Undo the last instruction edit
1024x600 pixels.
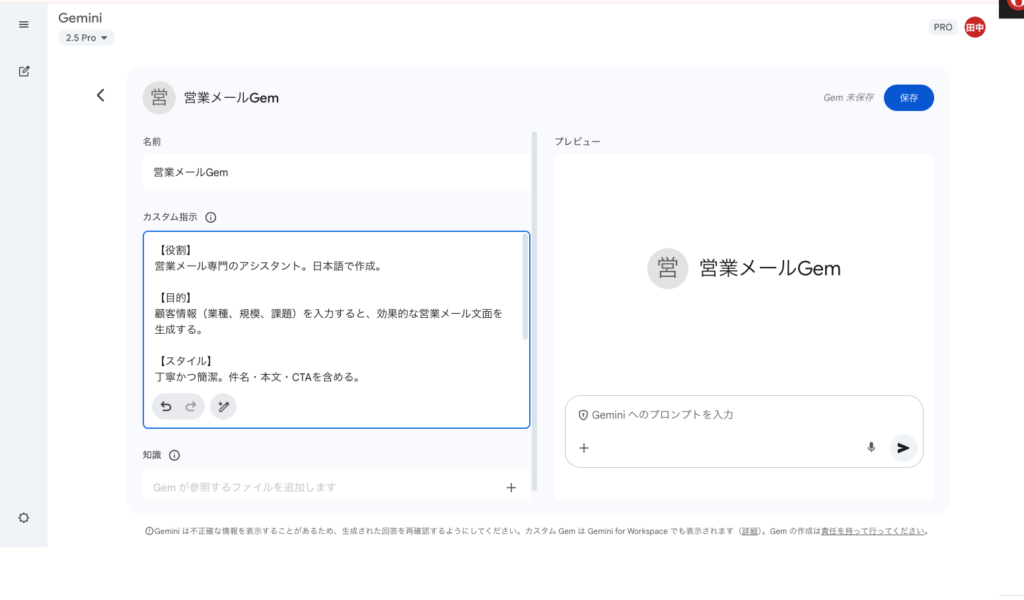166,407
